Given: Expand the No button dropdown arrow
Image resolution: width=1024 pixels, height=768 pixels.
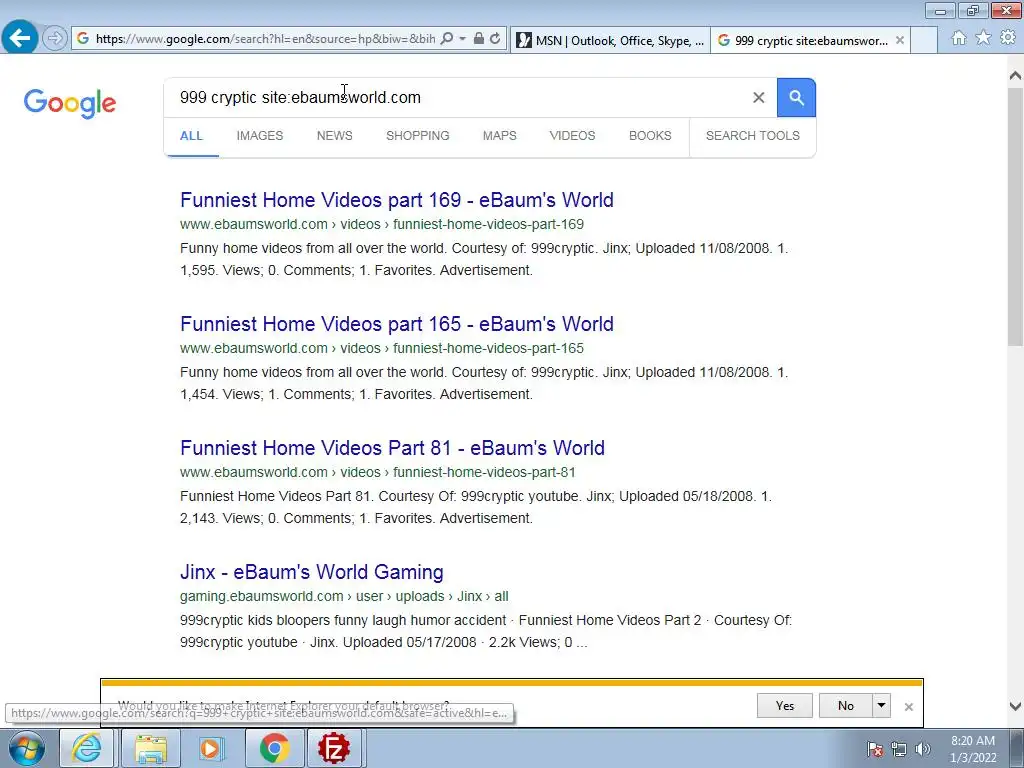Looking at the screenshot, I should coord(882,705).
